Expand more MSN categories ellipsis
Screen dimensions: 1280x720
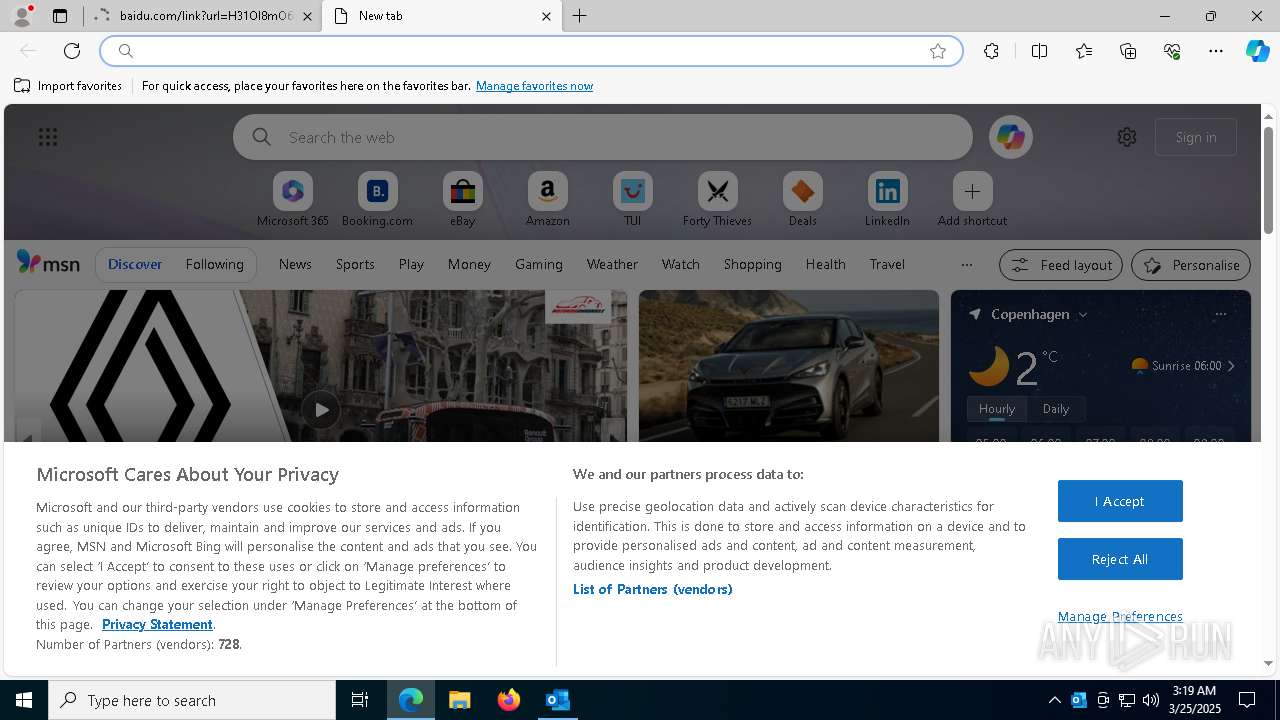(x=966, y=264)
